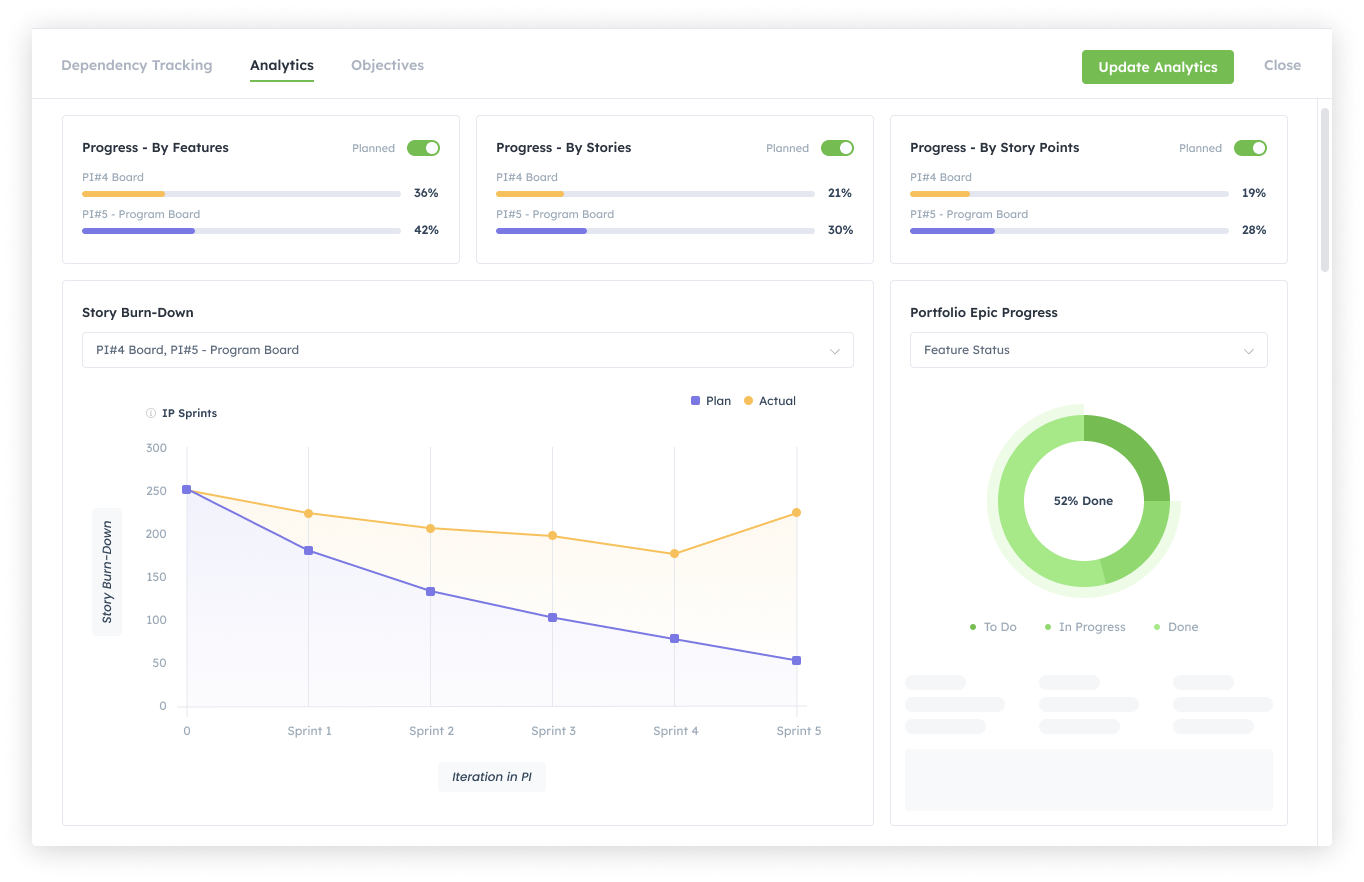Click PI#5 Program Board bar in Features card

pyautogui.click(x=241, y=230)
